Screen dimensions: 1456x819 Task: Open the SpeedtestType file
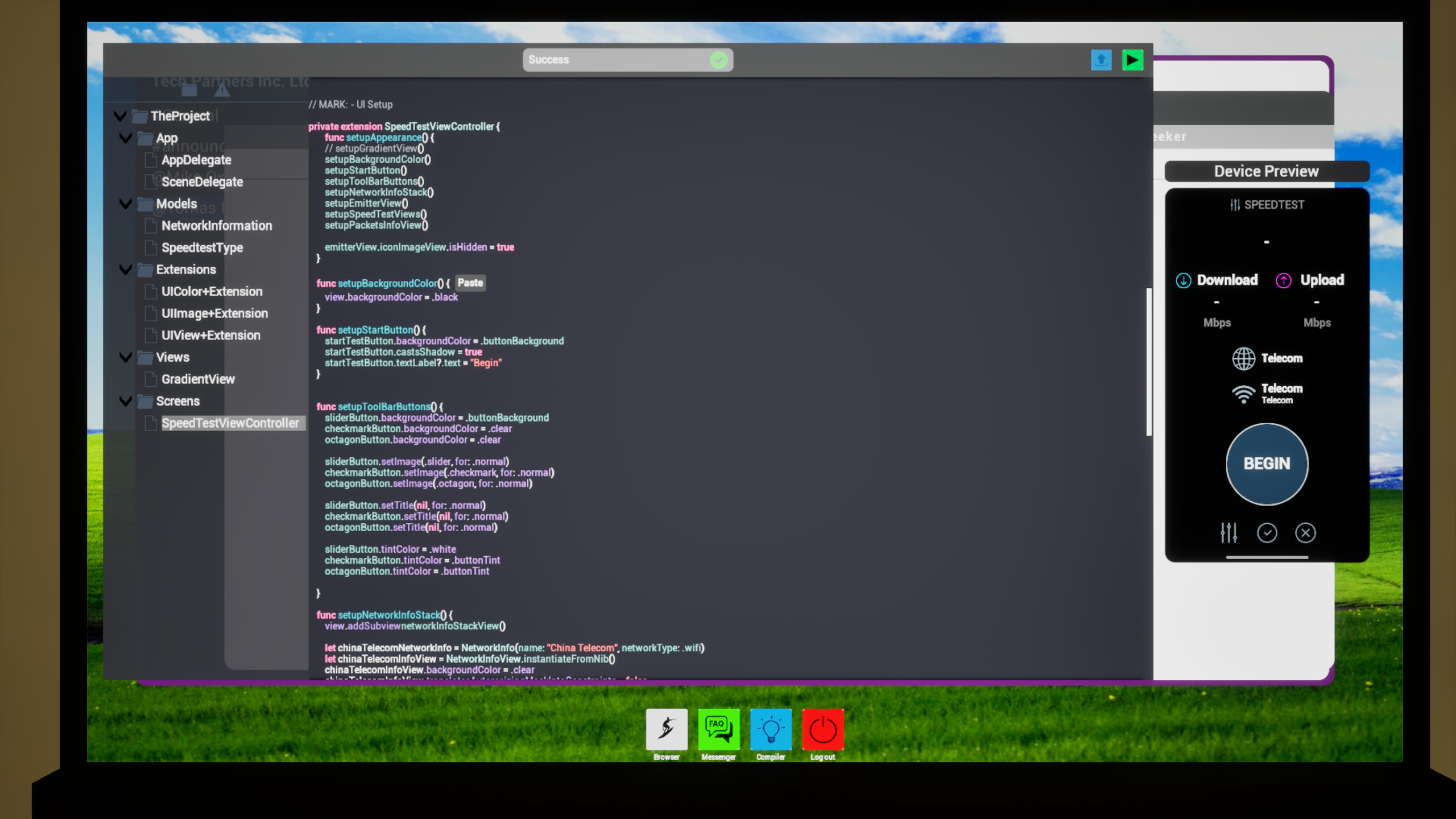(202, 247)
